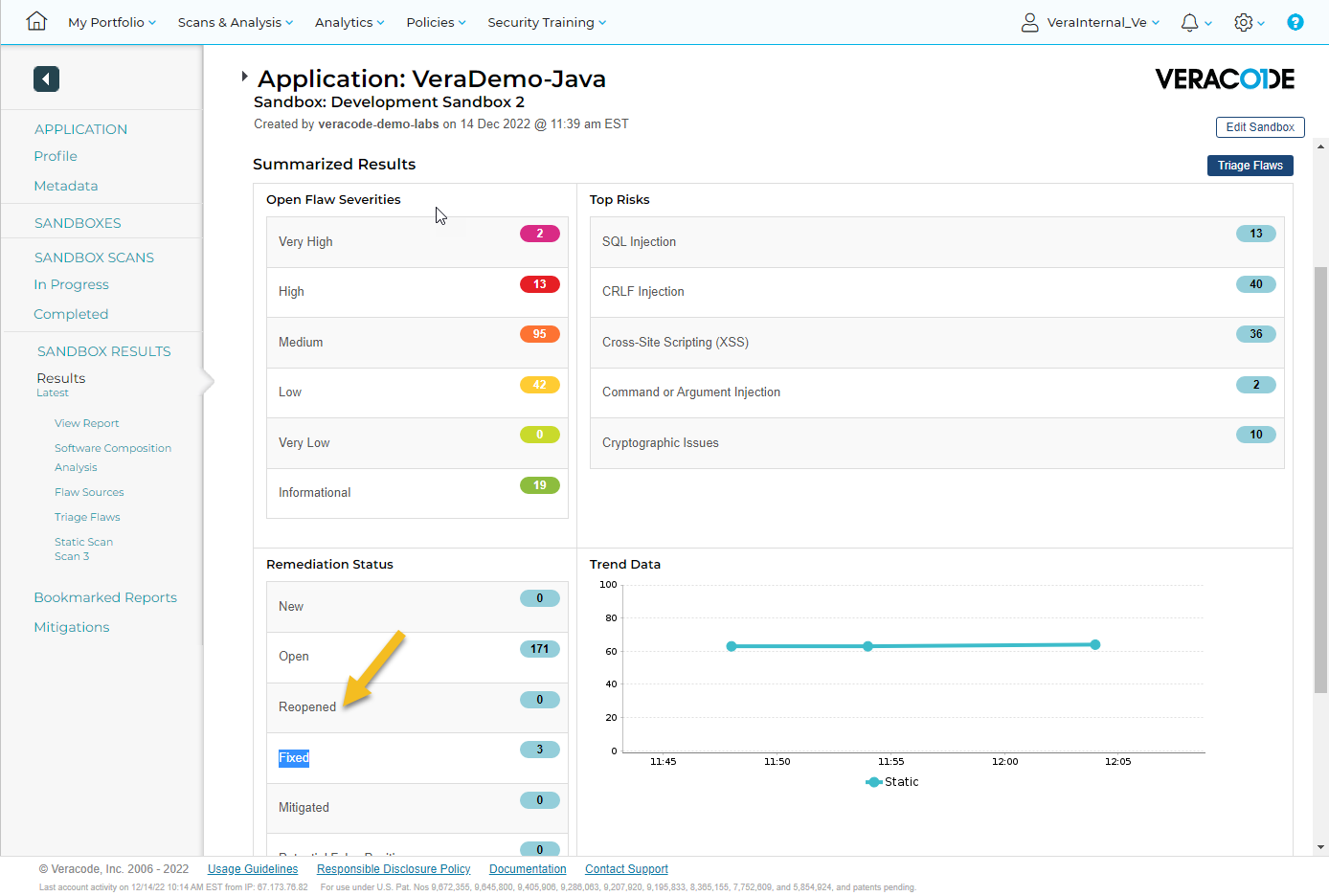The height and width of the screenshot is (896, 1329).
Task: Open the Profile sidebar link
Action: tap(56, 156)
